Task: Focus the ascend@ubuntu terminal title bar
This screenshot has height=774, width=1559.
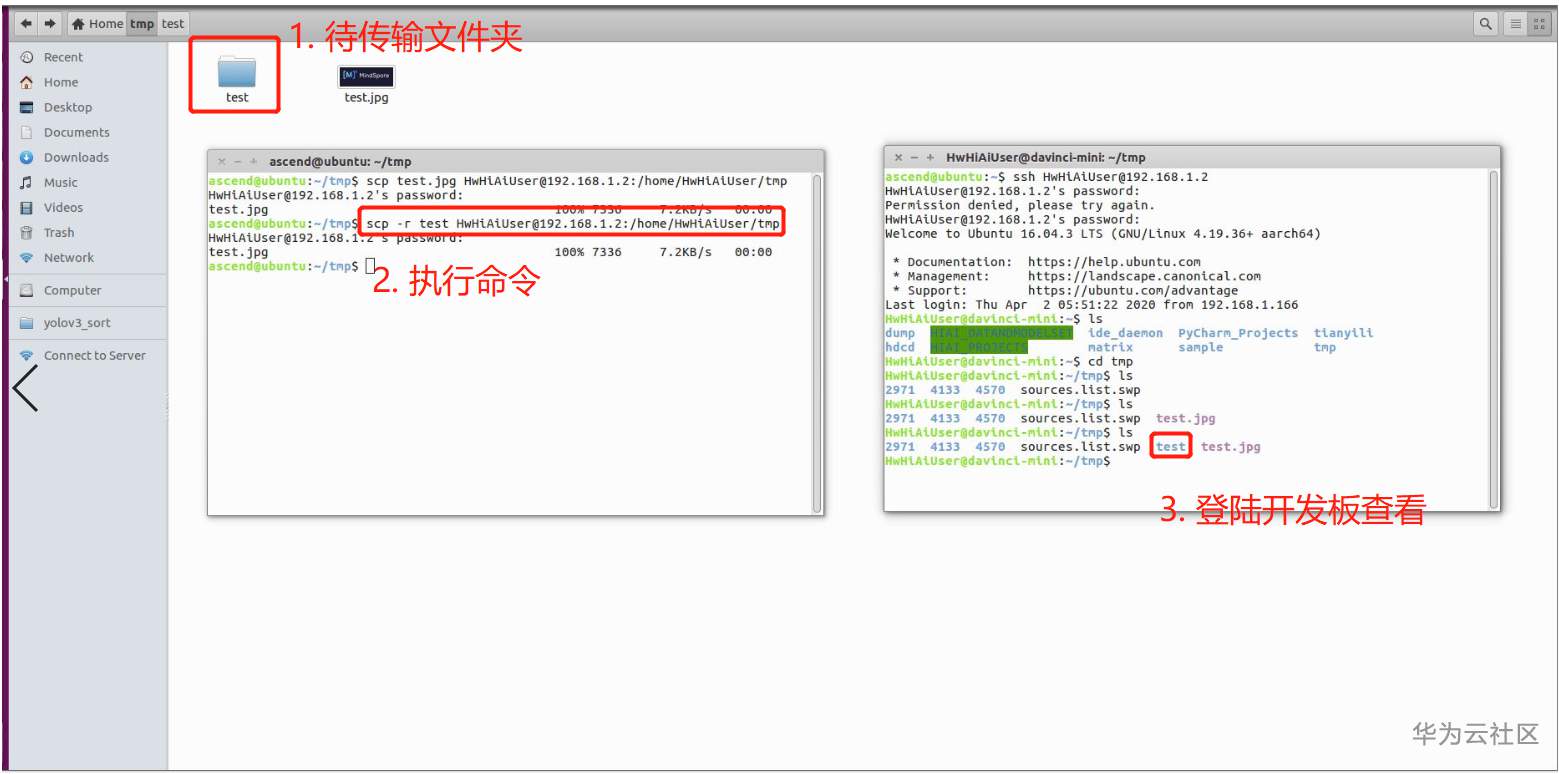Action: click(516, 161)
